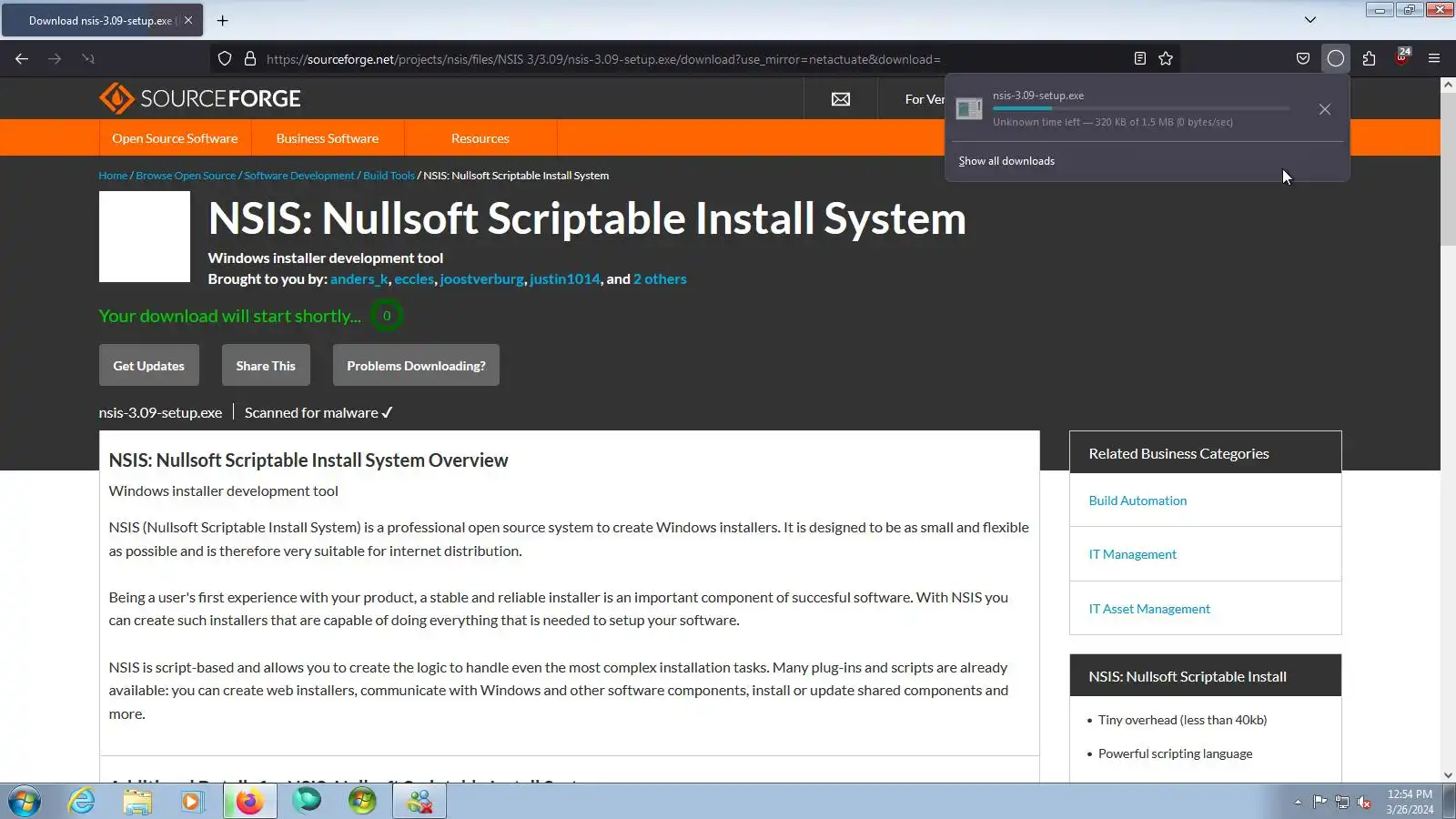Open the anders_k contributor profile
Screen dimensions: 1456x819
[359, 279]
